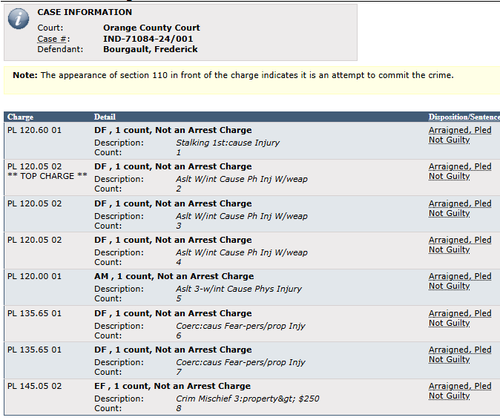Viewport: 500px width, 418px height.
Task: Click Arraigned link for count 3 assault charge
Action: pos(460,208)
